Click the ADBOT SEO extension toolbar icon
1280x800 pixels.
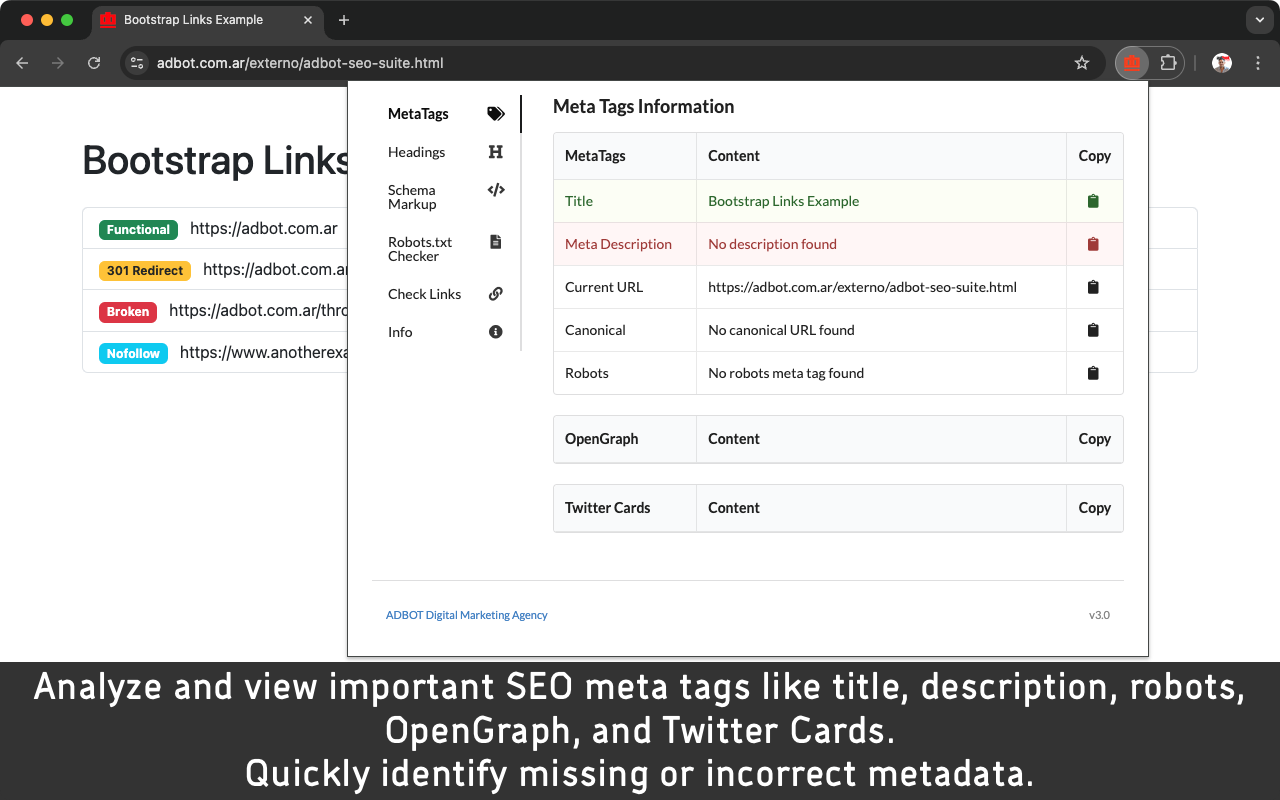pyautogui.click(x=1132, y=63)
